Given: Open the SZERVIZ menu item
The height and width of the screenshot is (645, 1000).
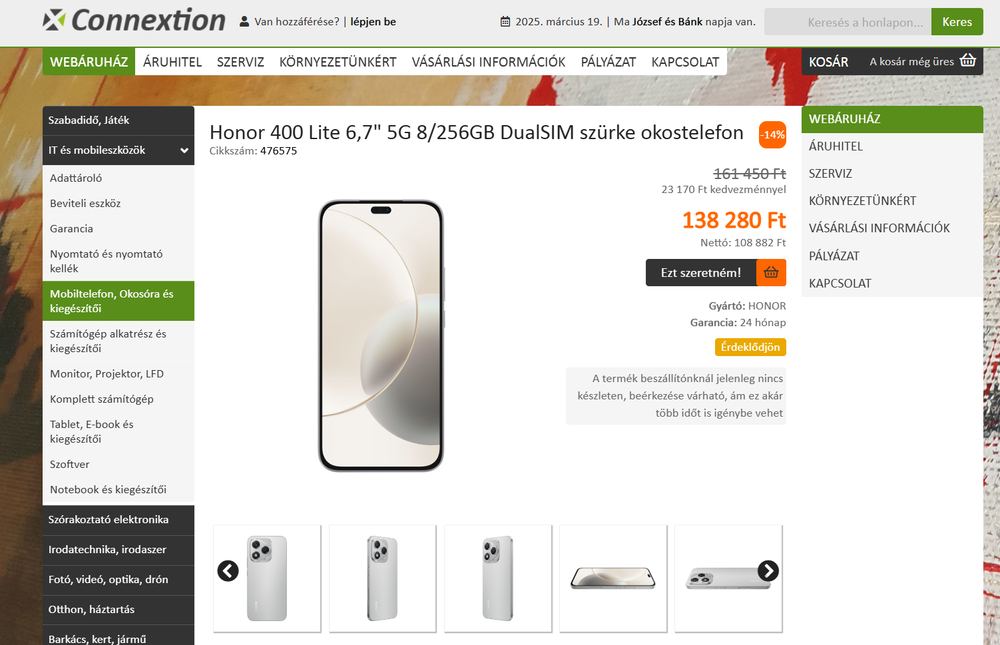Looking at the screenshot, I should (240, 62).
